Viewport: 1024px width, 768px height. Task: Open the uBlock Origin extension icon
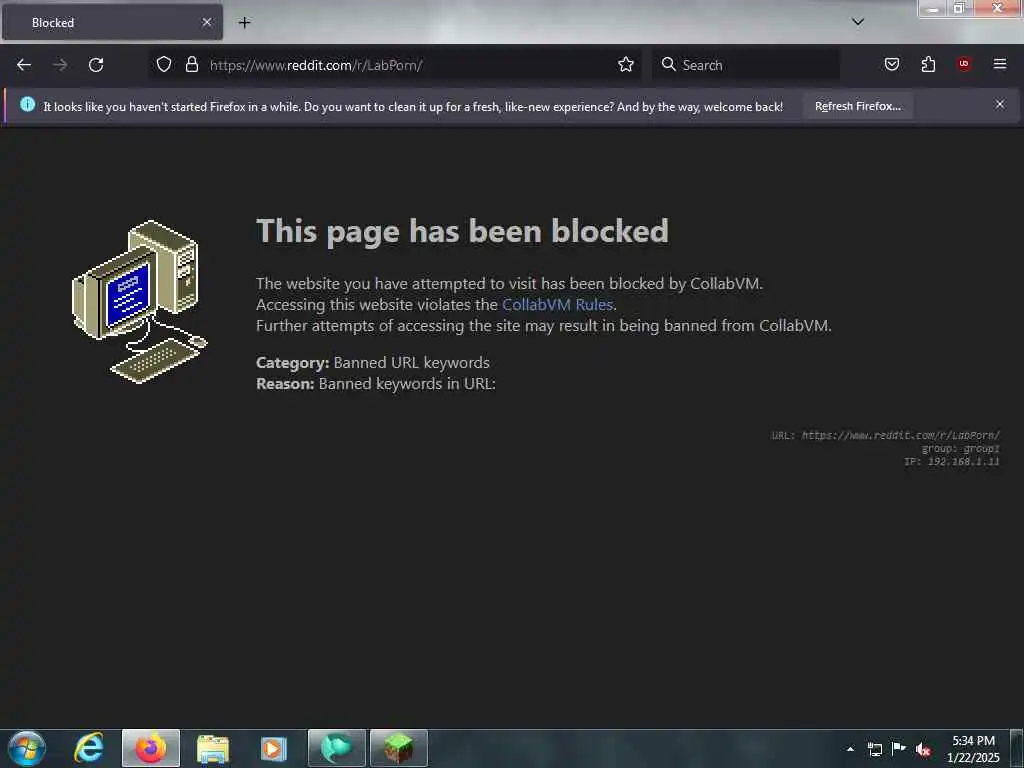964,64
